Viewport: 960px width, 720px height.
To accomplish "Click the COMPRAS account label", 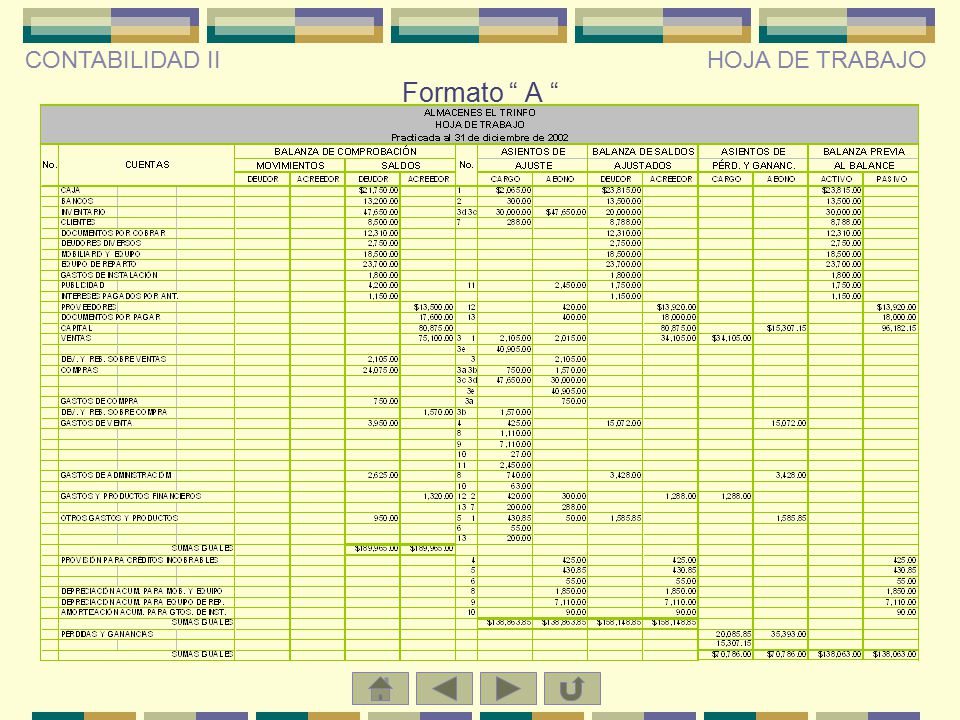I will pyautogui.click(x=80, y=370).
